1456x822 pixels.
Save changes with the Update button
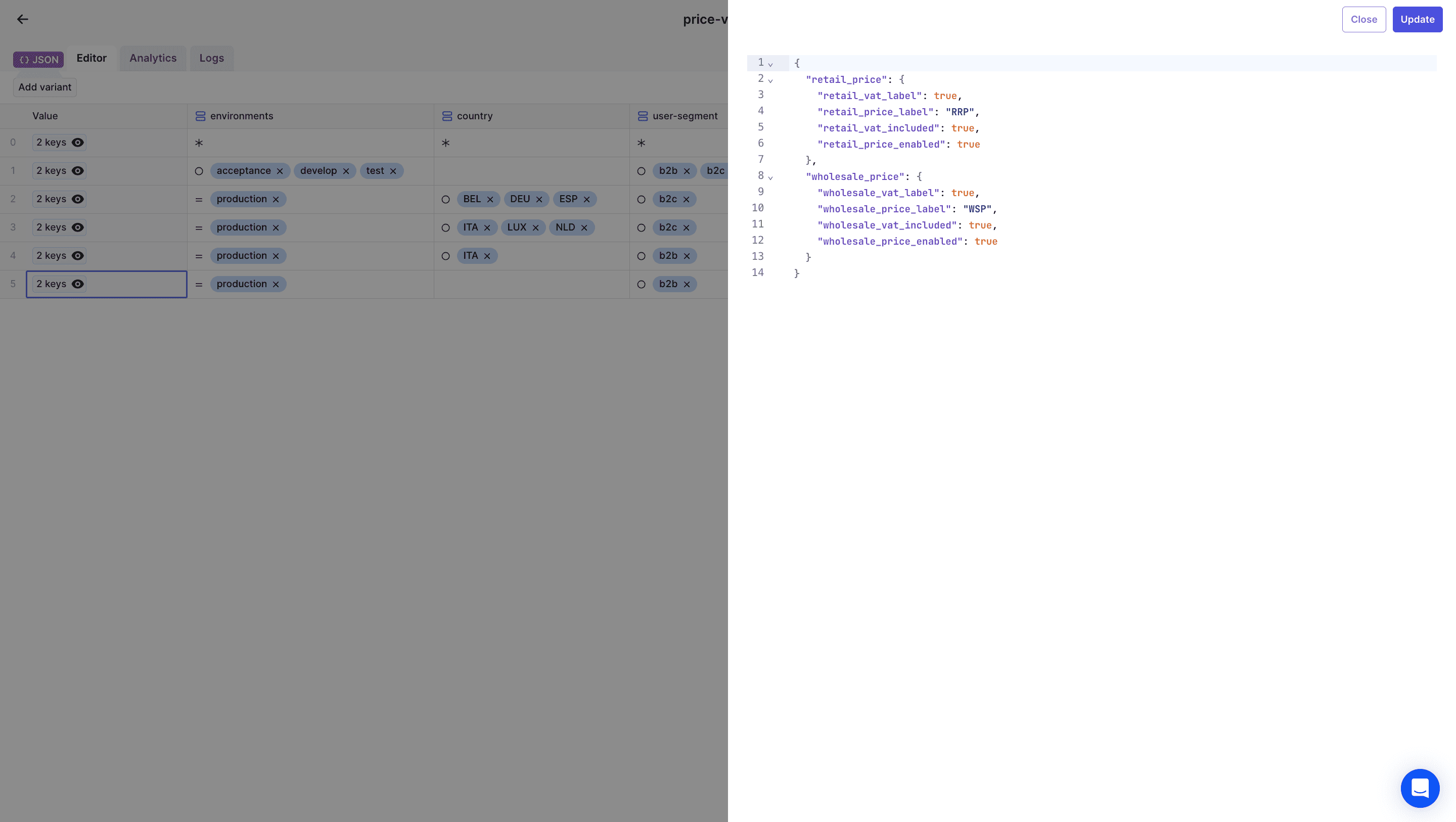point(1418,19)
